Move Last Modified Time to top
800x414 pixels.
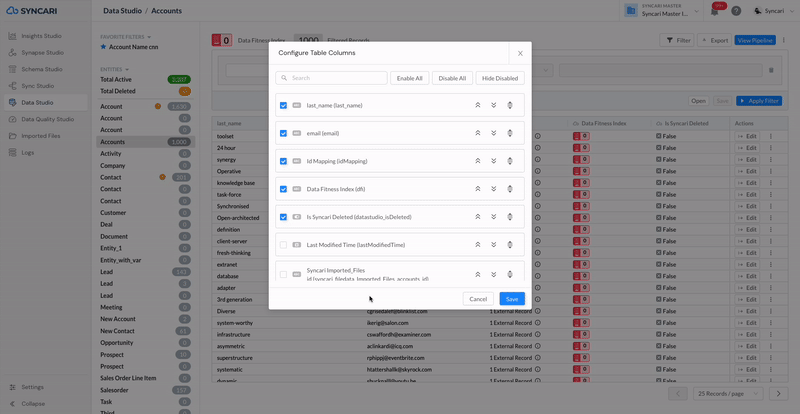[x=478, y=245]
